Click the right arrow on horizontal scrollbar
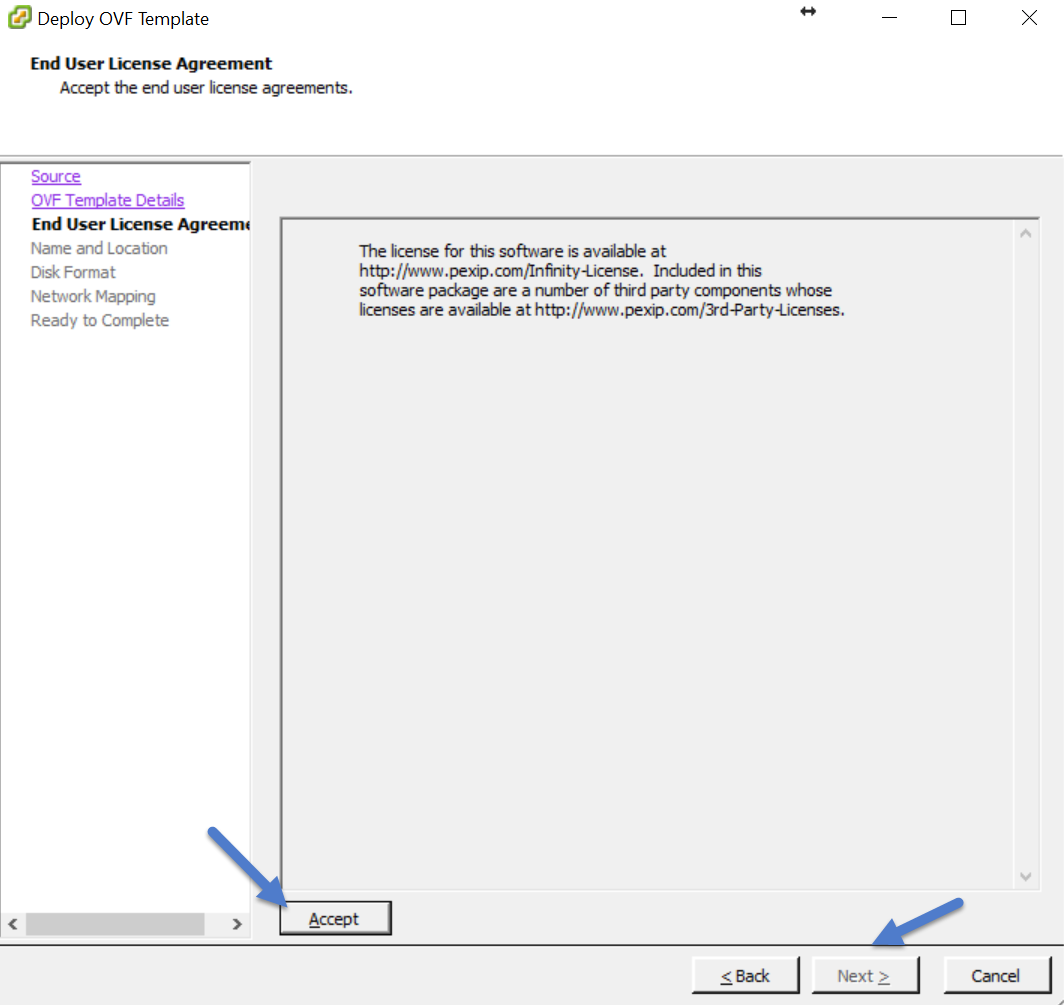Screen dimensions: 1064x1005 [x=237, y=925]
